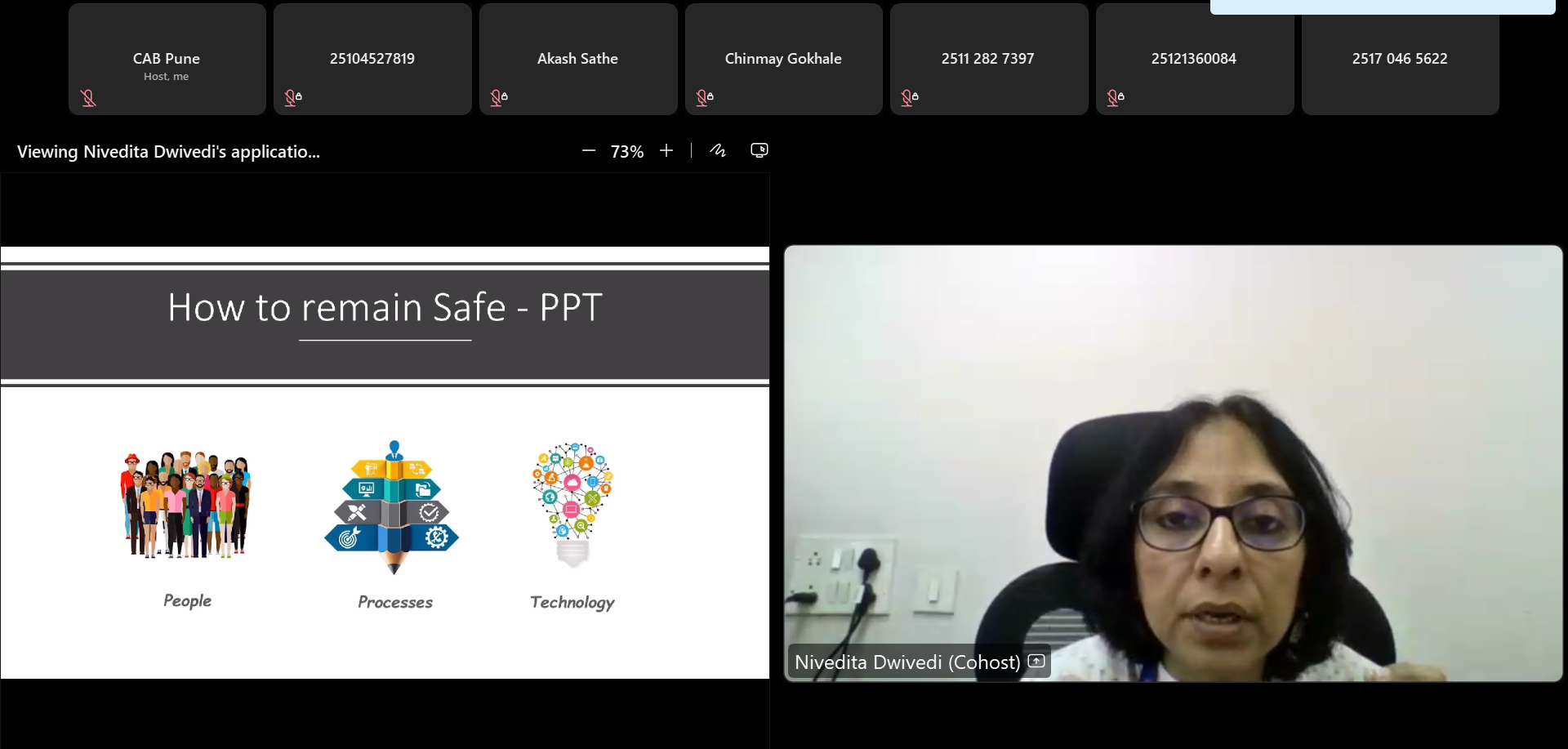The height and width of the screenshot is (749, 1568).
Task: Toggle CAB Pune's muted microphone icon
Action: 88,98
